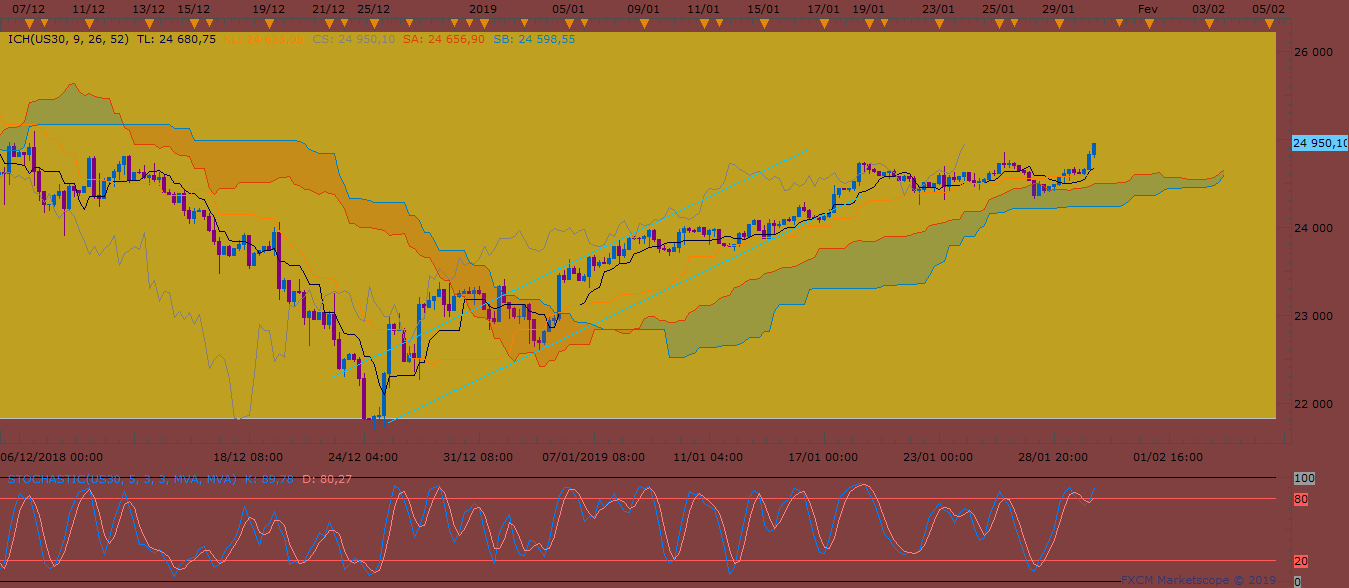The image size is (1349, 588).
Task: Click the orange marker under 23/01
Action: point(939,22)
